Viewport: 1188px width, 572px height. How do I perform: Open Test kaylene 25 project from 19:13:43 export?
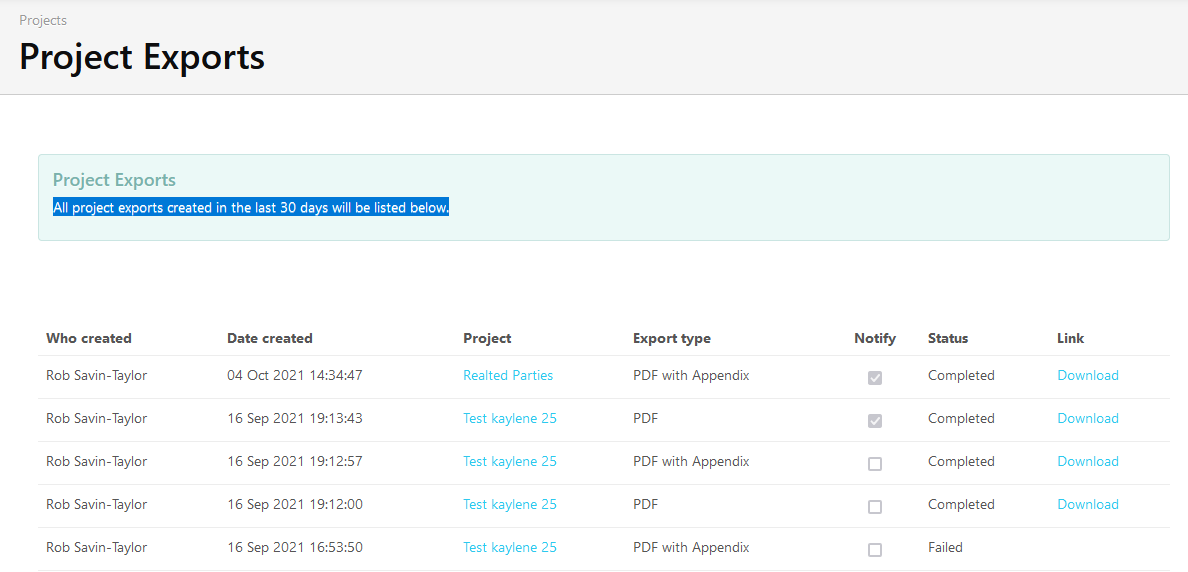point(510,419)
